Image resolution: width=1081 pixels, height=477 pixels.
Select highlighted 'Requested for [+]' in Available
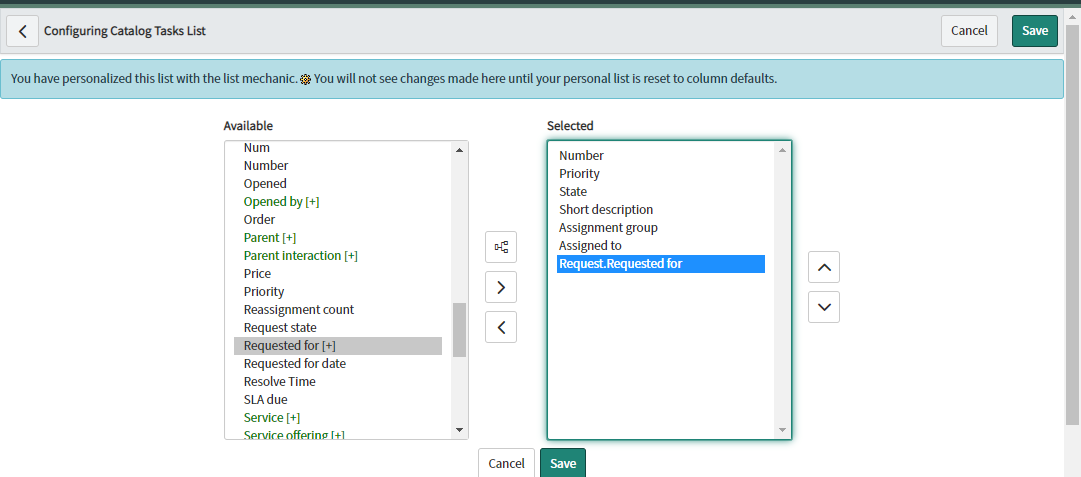[338, 345]
